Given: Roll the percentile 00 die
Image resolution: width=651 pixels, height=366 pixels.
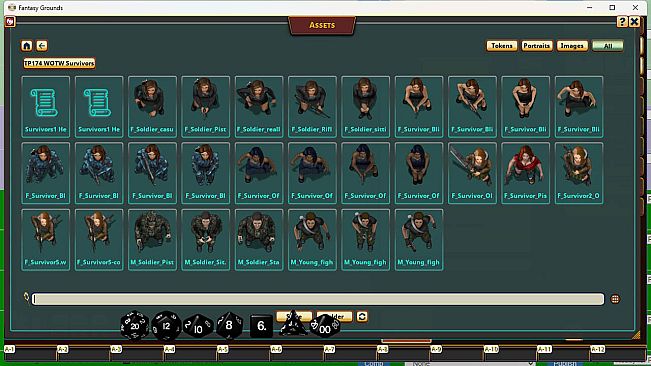Looking at the screenshot, I should [x=325, y=327].
